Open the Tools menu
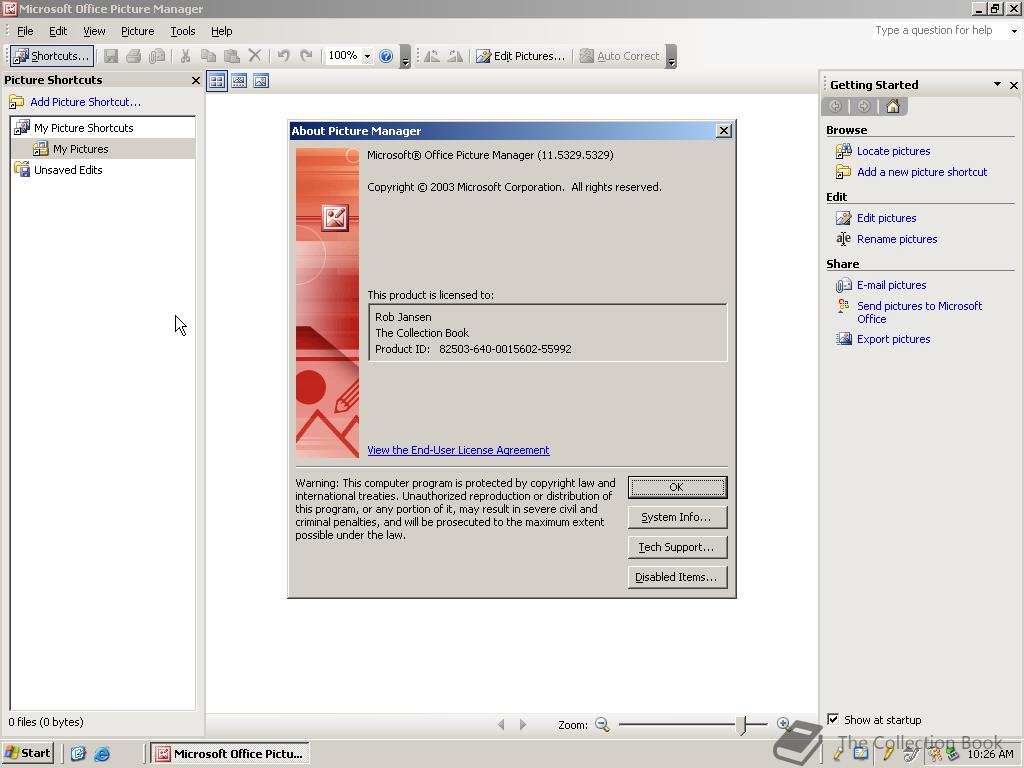The height and width of the screenshot is (768, 1024). tap(183, 31)
